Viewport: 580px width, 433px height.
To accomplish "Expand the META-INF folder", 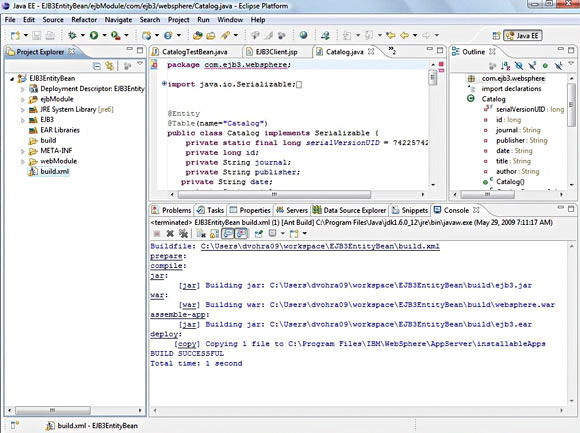I will [23, 151].
